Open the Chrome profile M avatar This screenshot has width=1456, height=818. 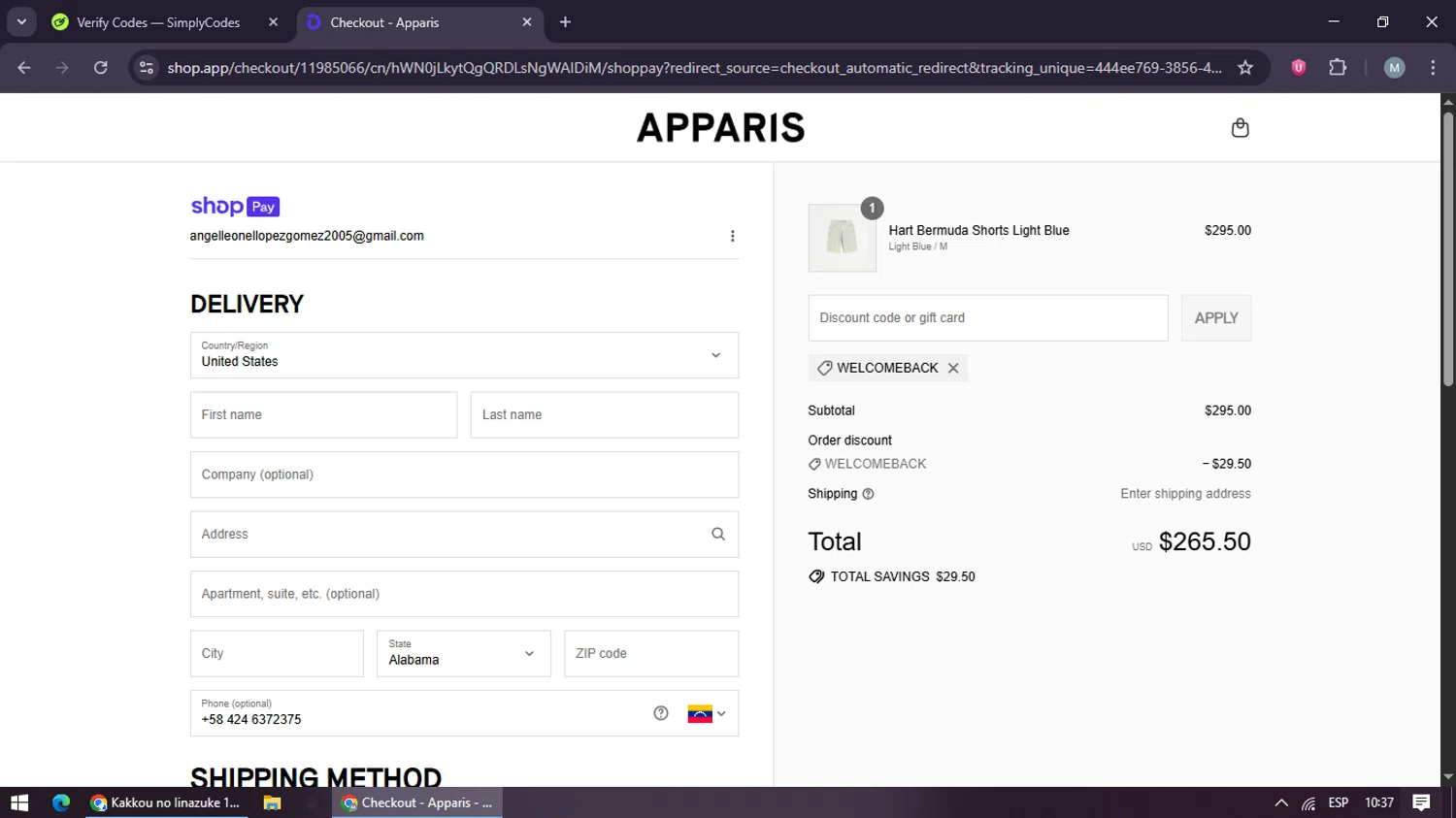1394,67
